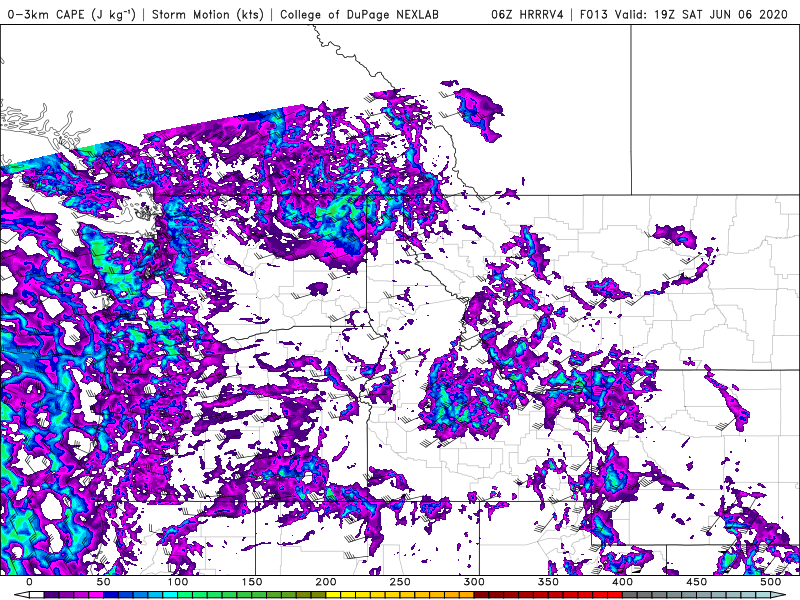Viewport: 800px width, 600px height.
Task: Click the '0-3km CAPE (J kg⁻¹)' title text
Action: pyautogui.click(x=69, y=14)
